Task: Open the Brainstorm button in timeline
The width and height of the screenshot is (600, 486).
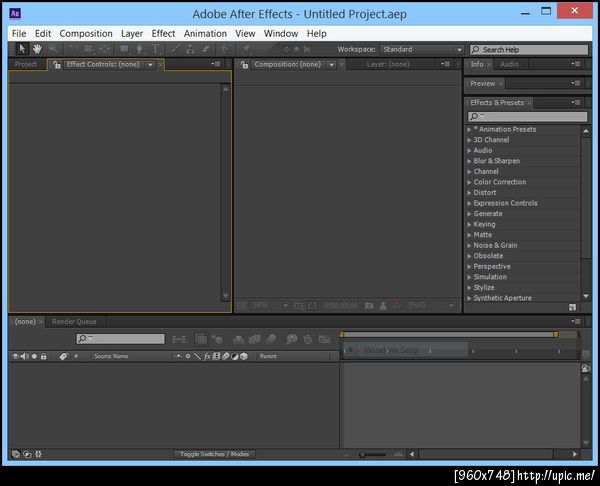Action: [291, 339]
